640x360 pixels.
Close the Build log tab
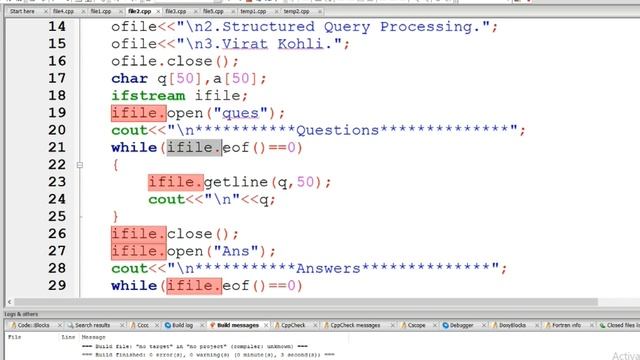[201, 325]
